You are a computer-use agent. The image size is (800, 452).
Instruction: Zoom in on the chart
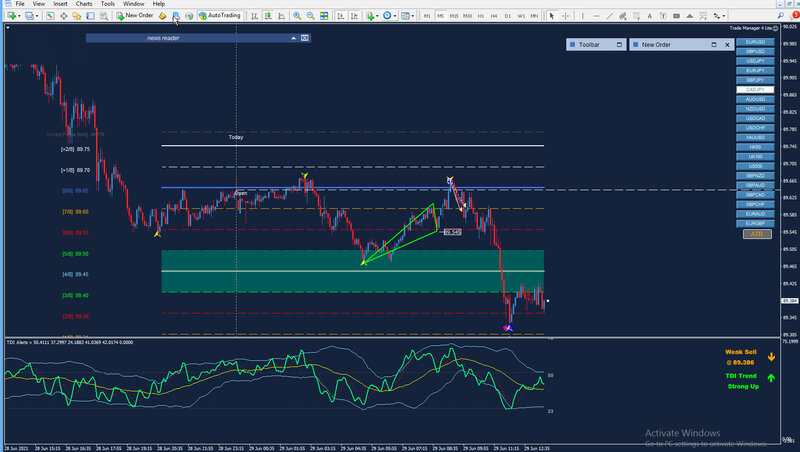(297, 16)
